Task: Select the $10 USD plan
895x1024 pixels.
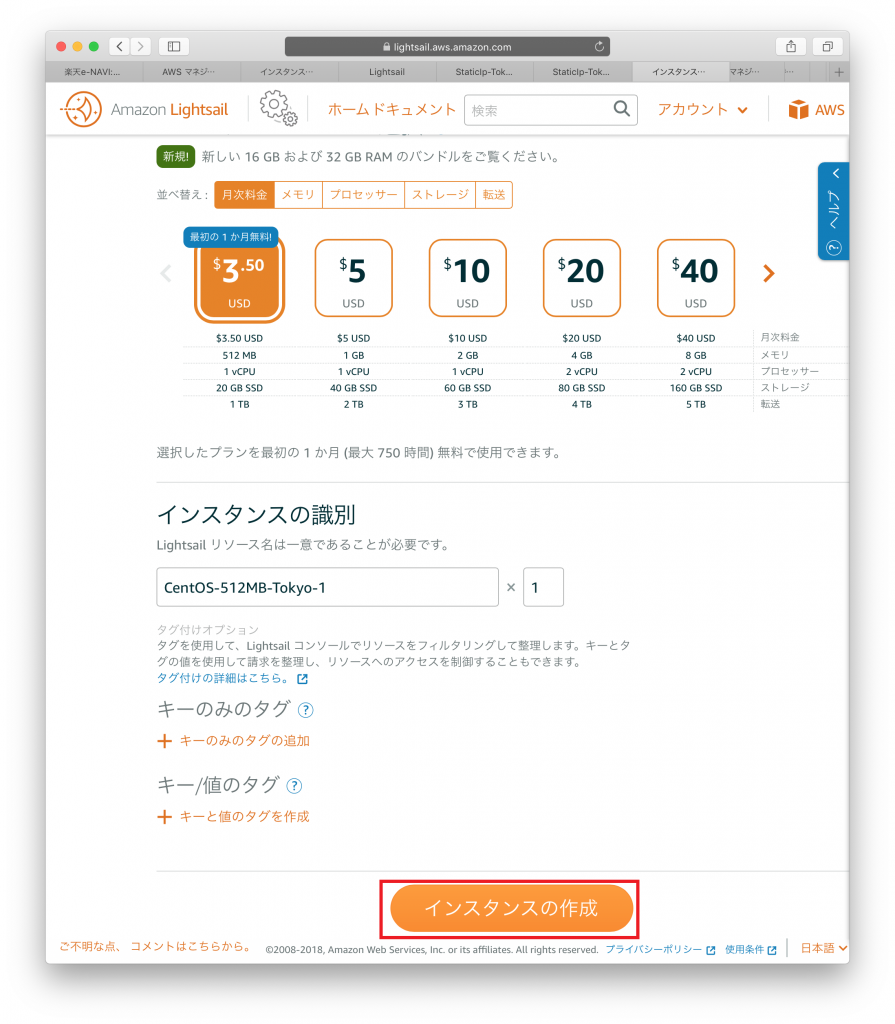Action: (x=468, y=278)
